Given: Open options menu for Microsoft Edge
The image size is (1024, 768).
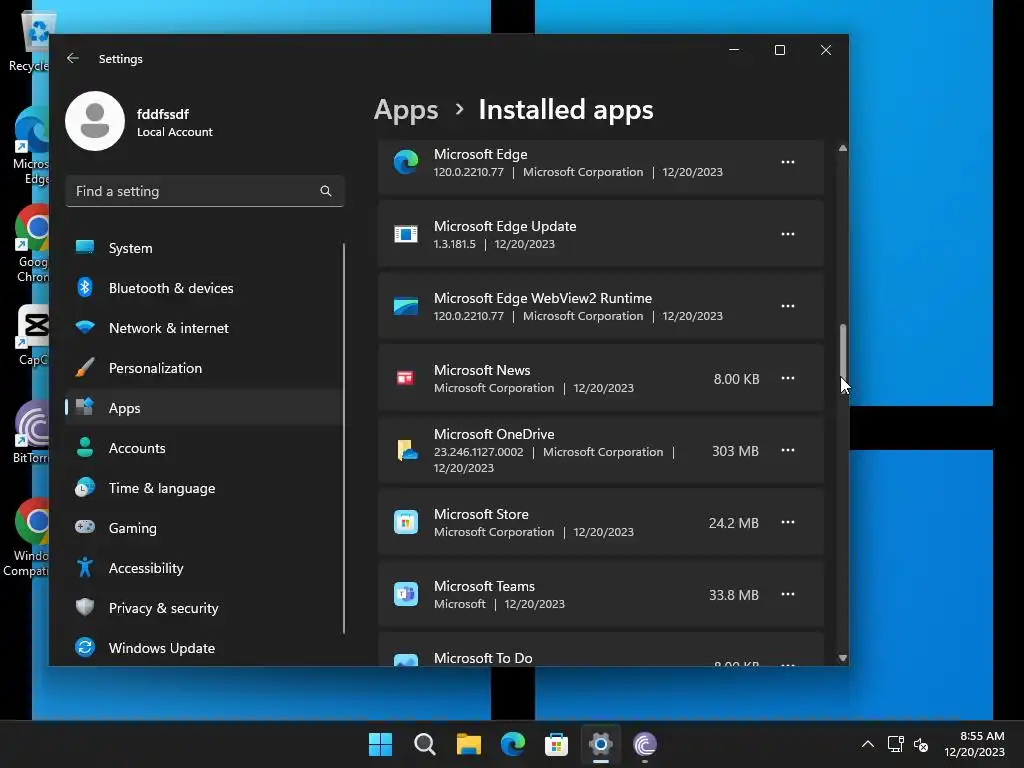Looking at the screenshot, I should point(788,162).
